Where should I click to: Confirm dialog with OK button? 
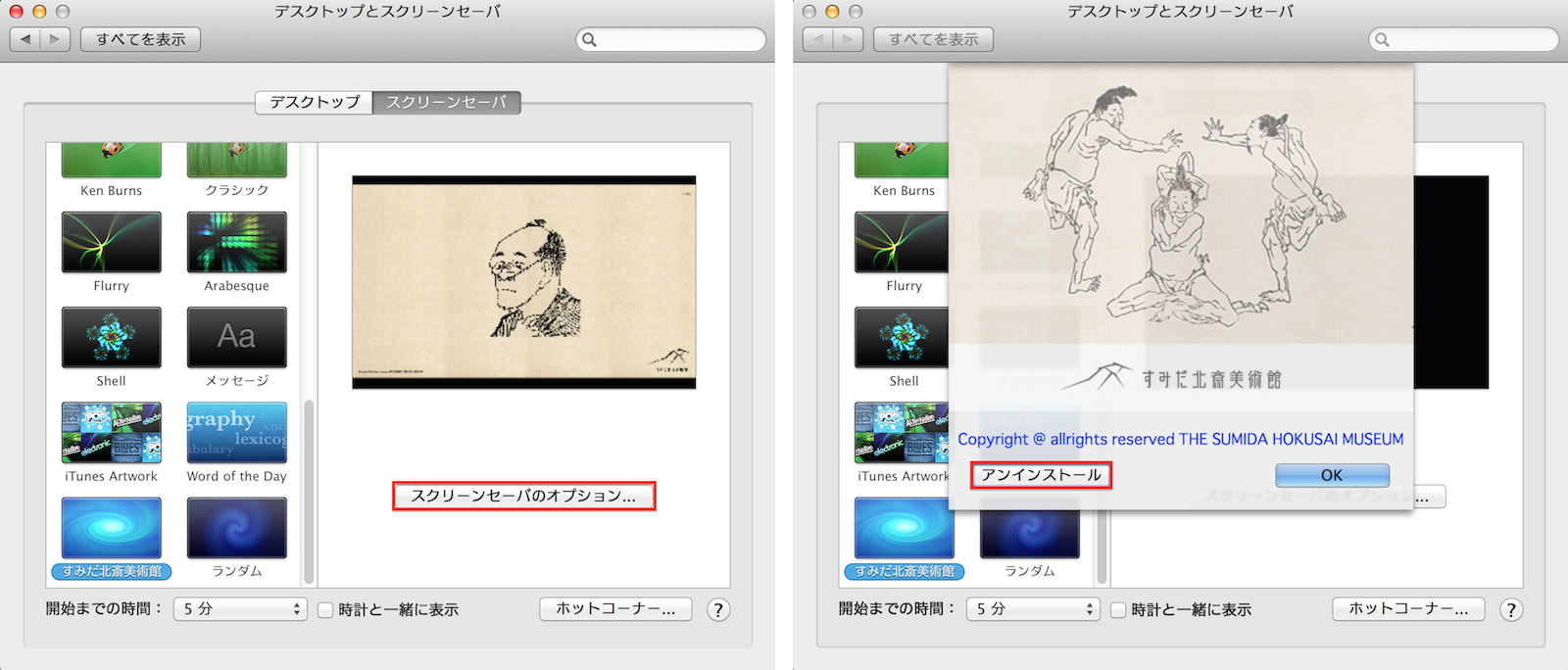(1332, 475)
